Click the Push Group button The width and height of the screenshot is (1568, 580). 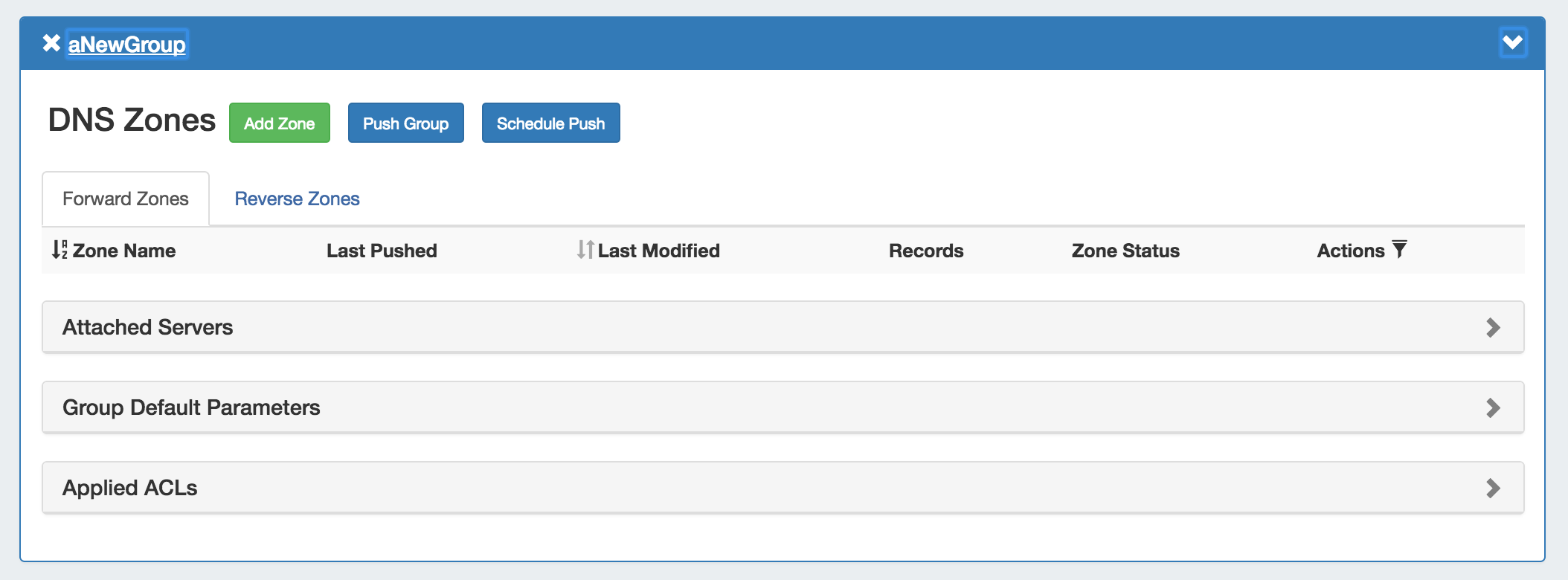pyautogui.click(x=406, y=123)
